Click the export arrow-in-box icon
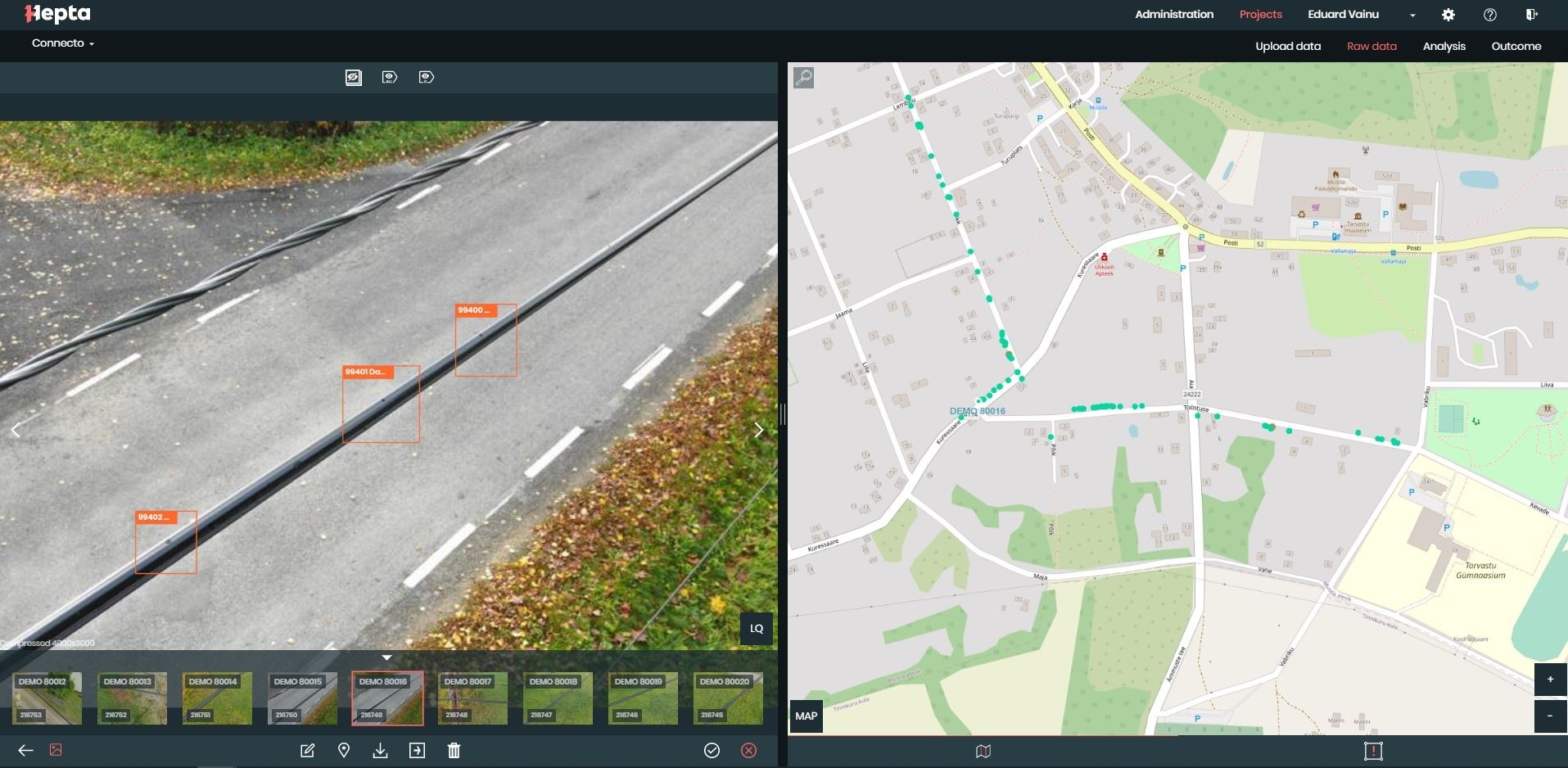 click(x=417, y=751)
